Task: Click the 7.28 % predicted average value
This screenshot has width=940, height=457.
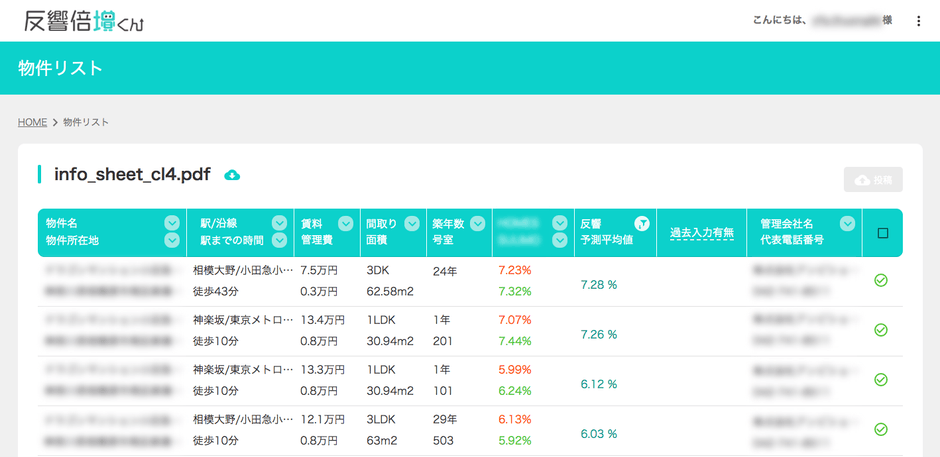Action: (599, 285)
